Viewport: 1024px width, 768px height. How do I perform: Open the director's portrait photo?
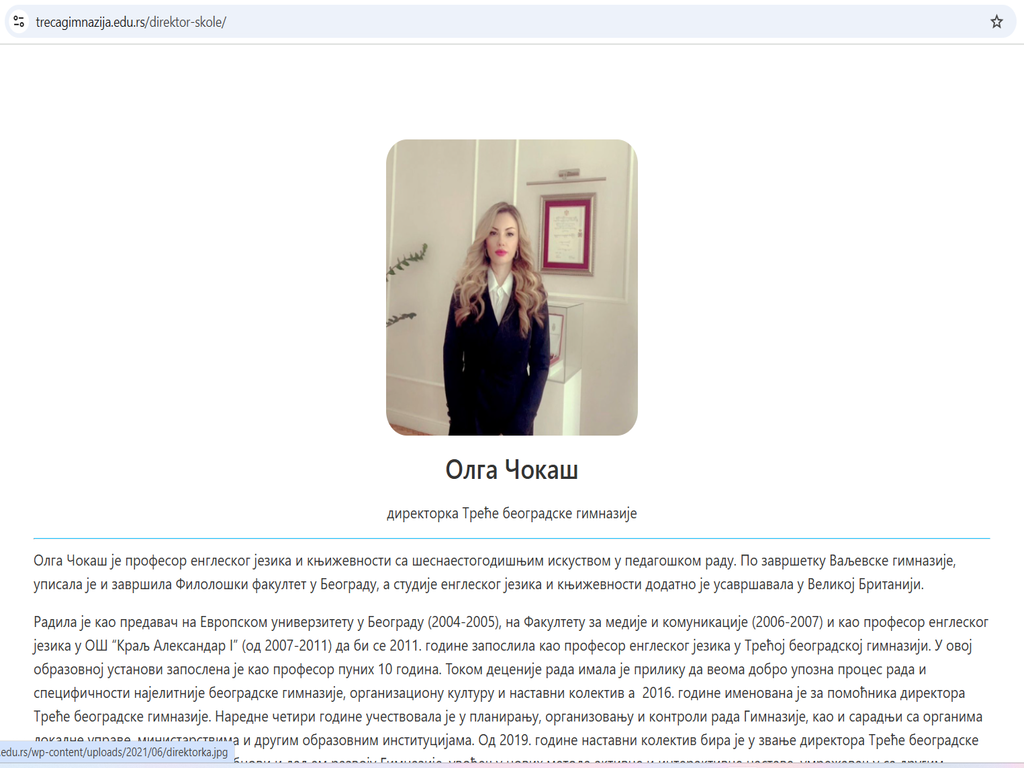(511, 287)
